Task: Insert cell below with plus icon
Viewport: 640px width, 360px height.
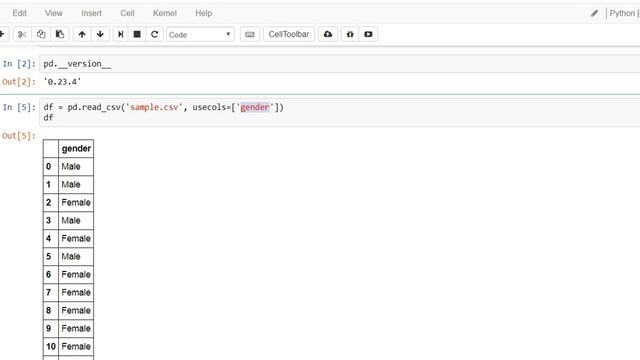Action: tap(2, 34)
